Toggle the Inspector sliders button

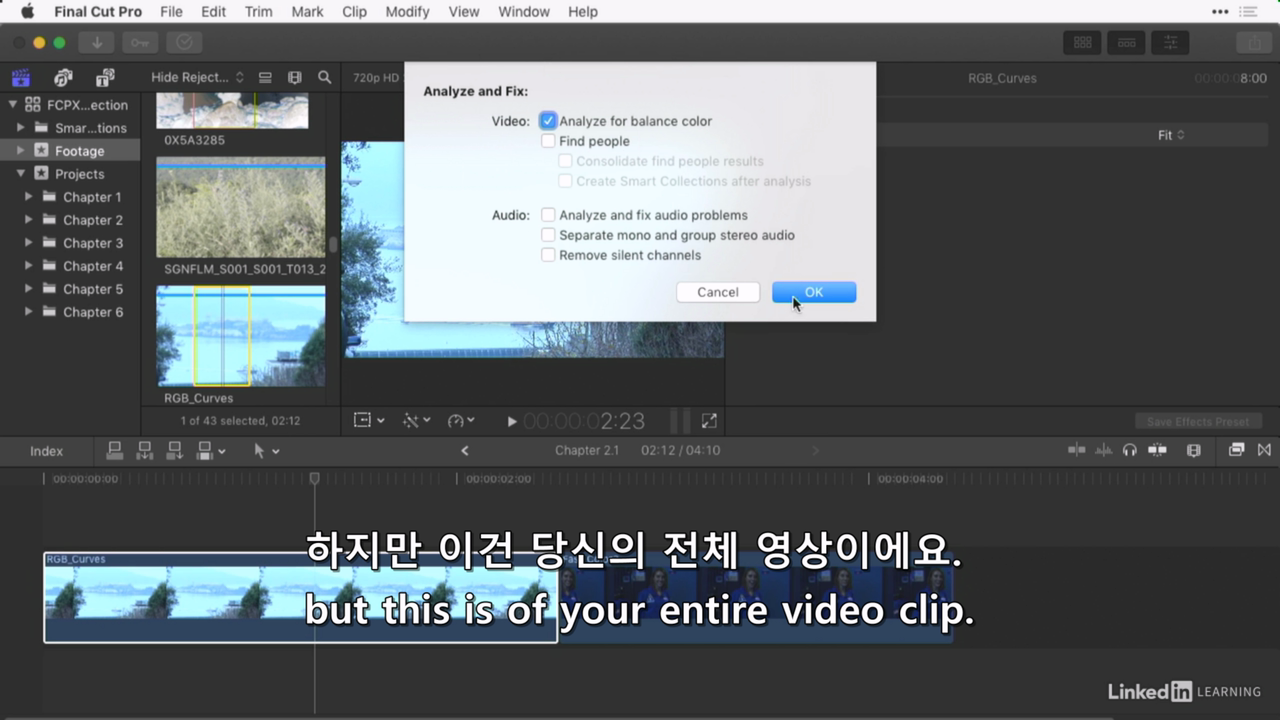(x=1170, y=43)
